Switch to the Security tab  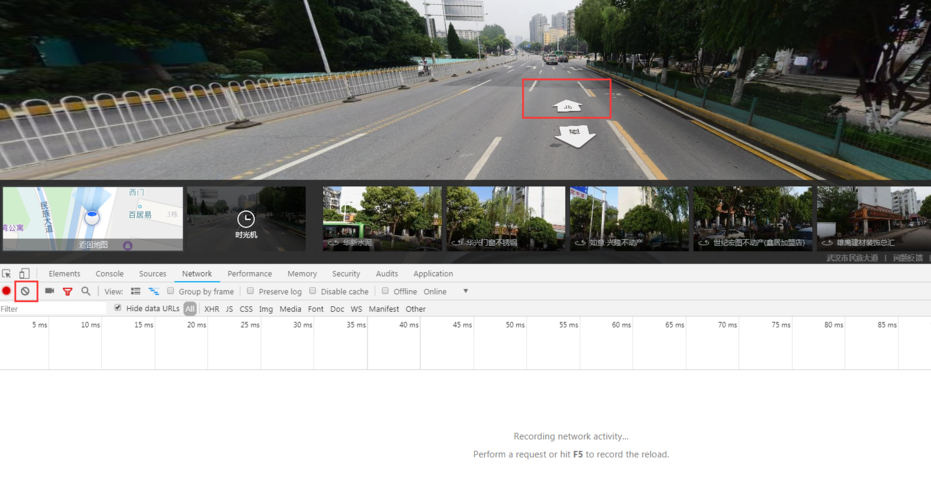click(346, 274)
